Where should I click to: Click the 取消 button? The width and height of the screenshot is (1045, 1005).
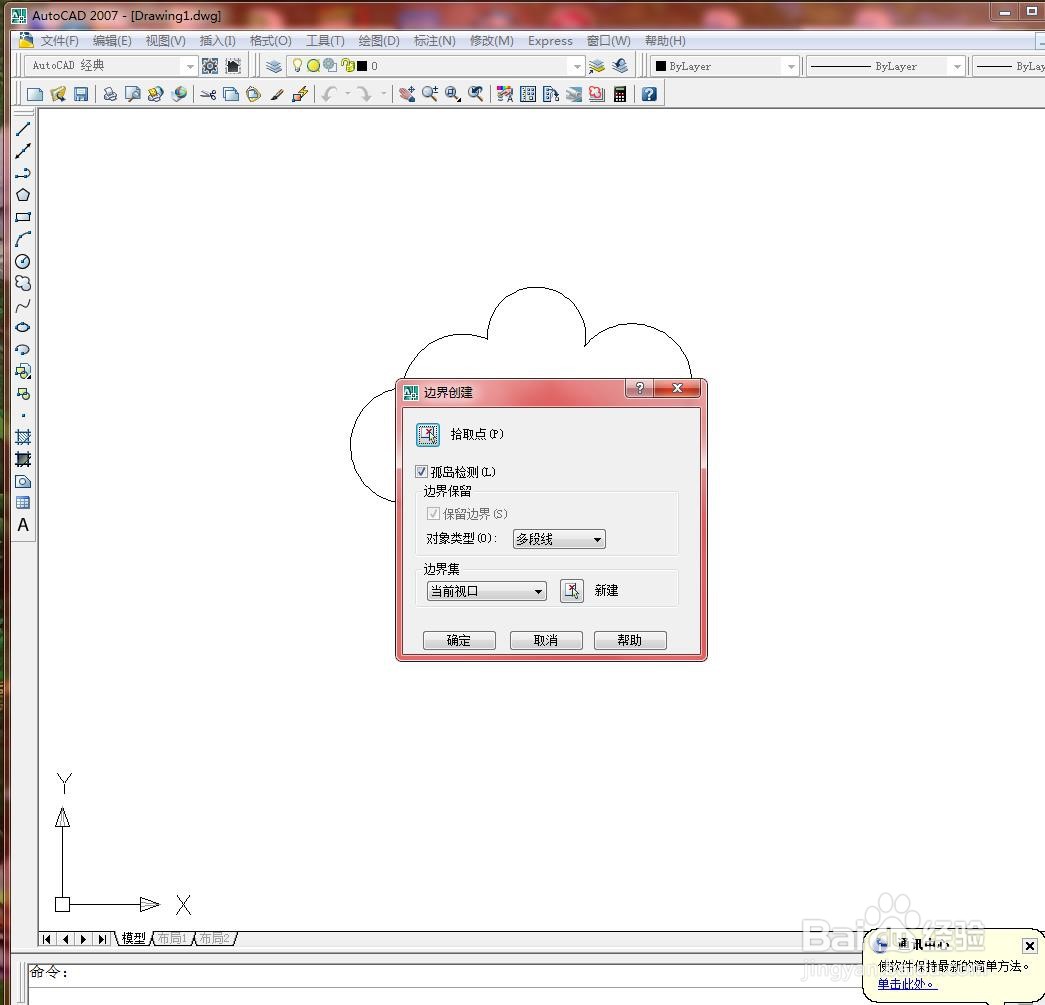click(546, 640)
